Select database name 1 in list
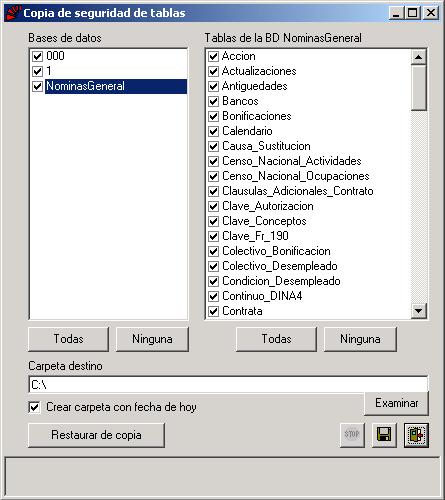This screenshot has height=500, width=445. click(x=49, y=71)
